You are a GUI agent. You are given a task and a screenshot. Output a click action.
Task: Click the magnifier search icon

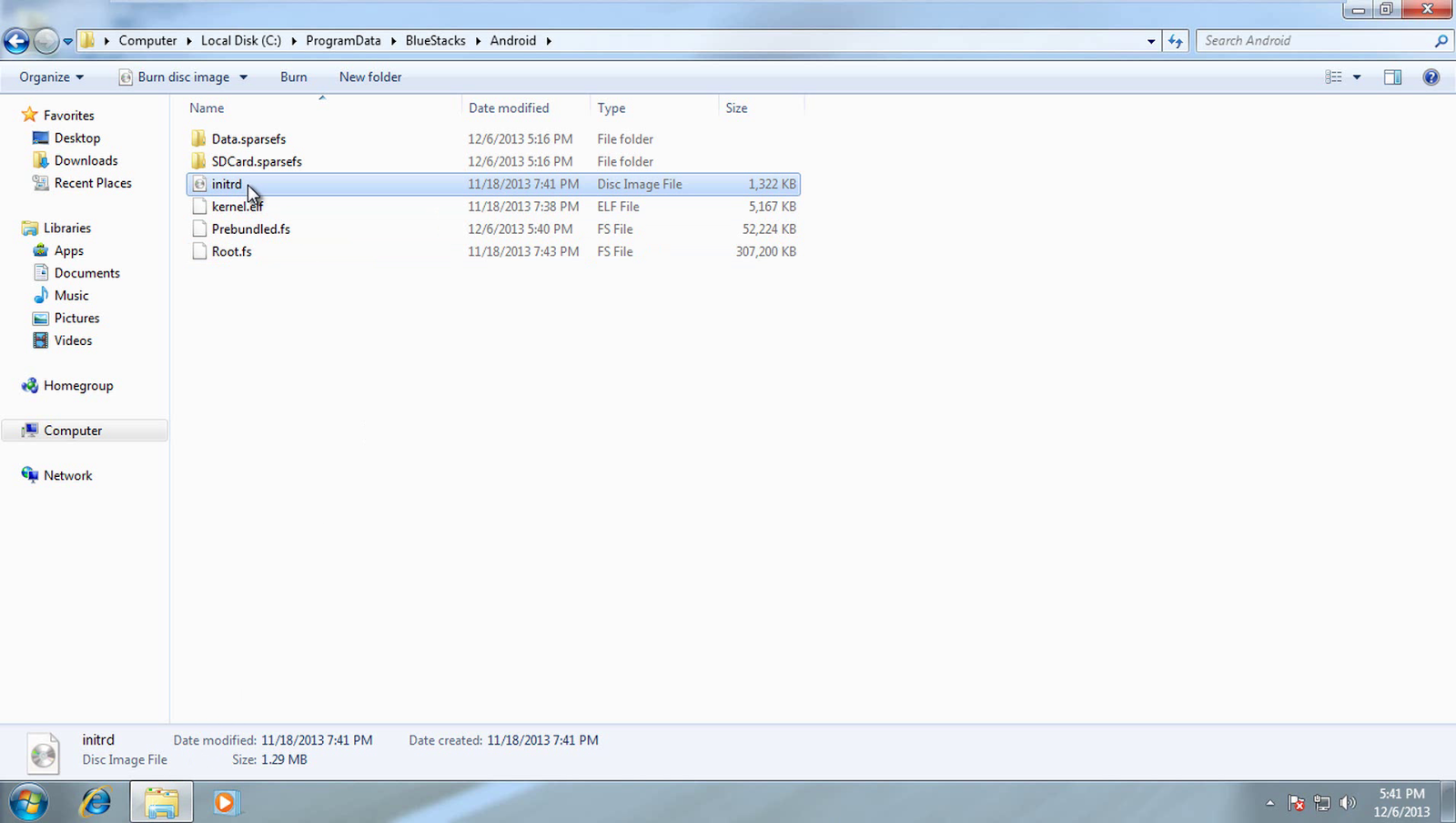1441,41
